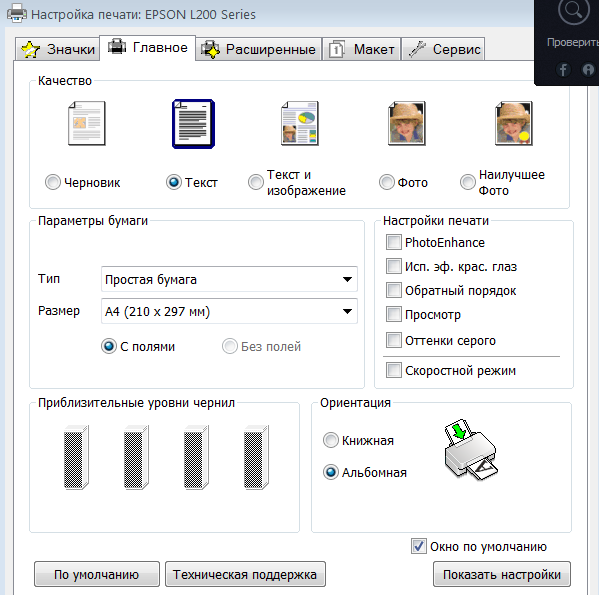Viewport: 599px width, 595px height.
Task: Click the Facebook icon in the dark panel
Action: coord(563,70)
